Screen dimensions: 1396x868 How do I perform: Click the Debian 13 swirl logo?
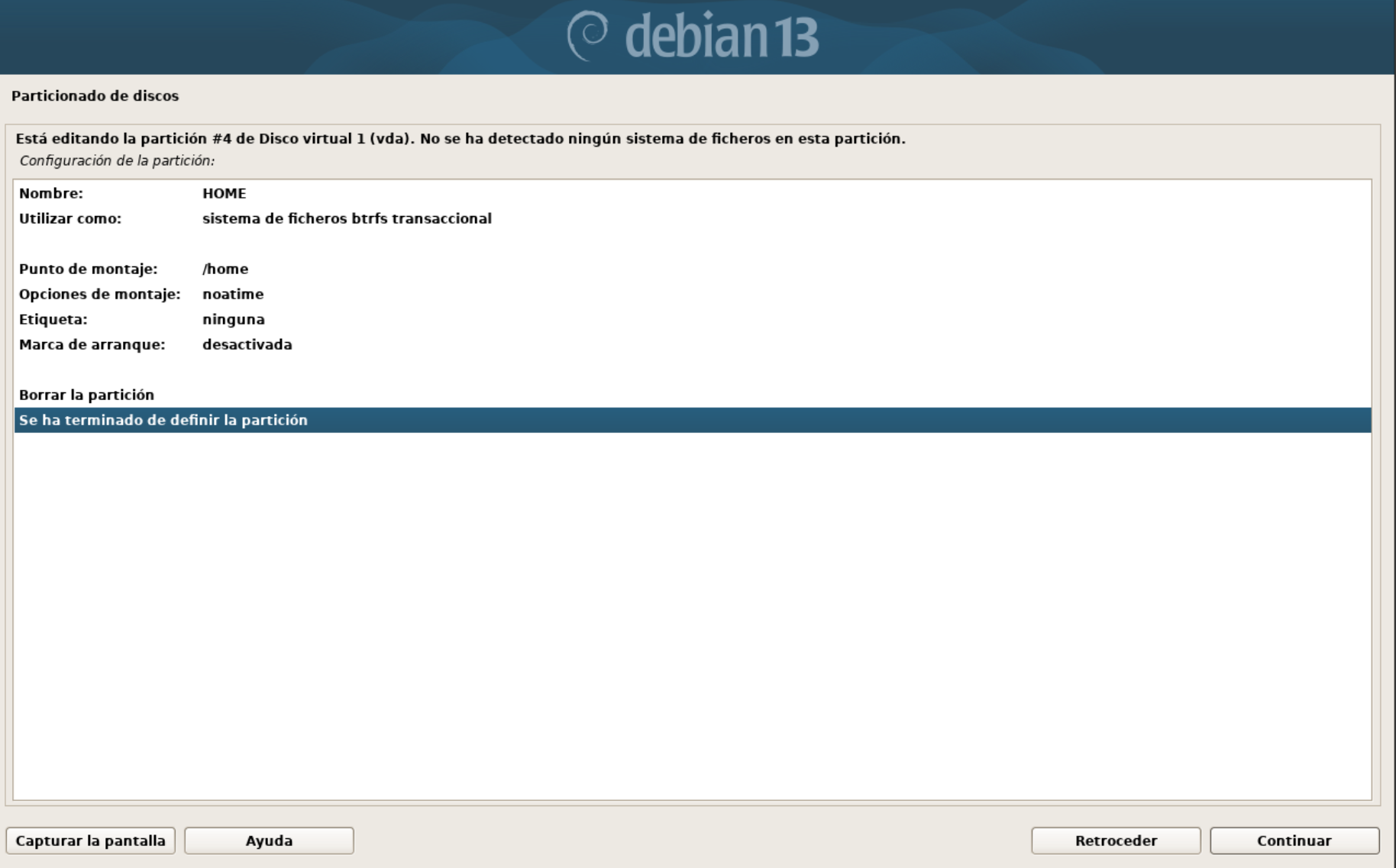point(587,36)
